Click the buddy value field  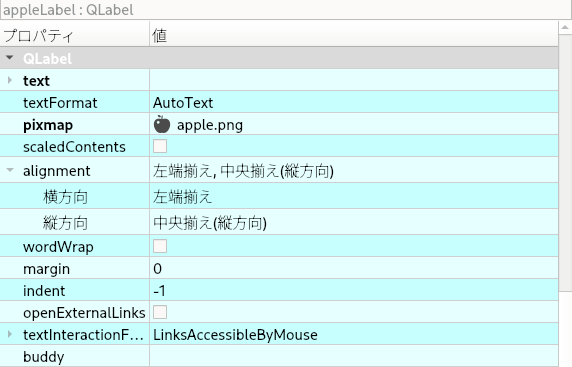click(354, 356)
